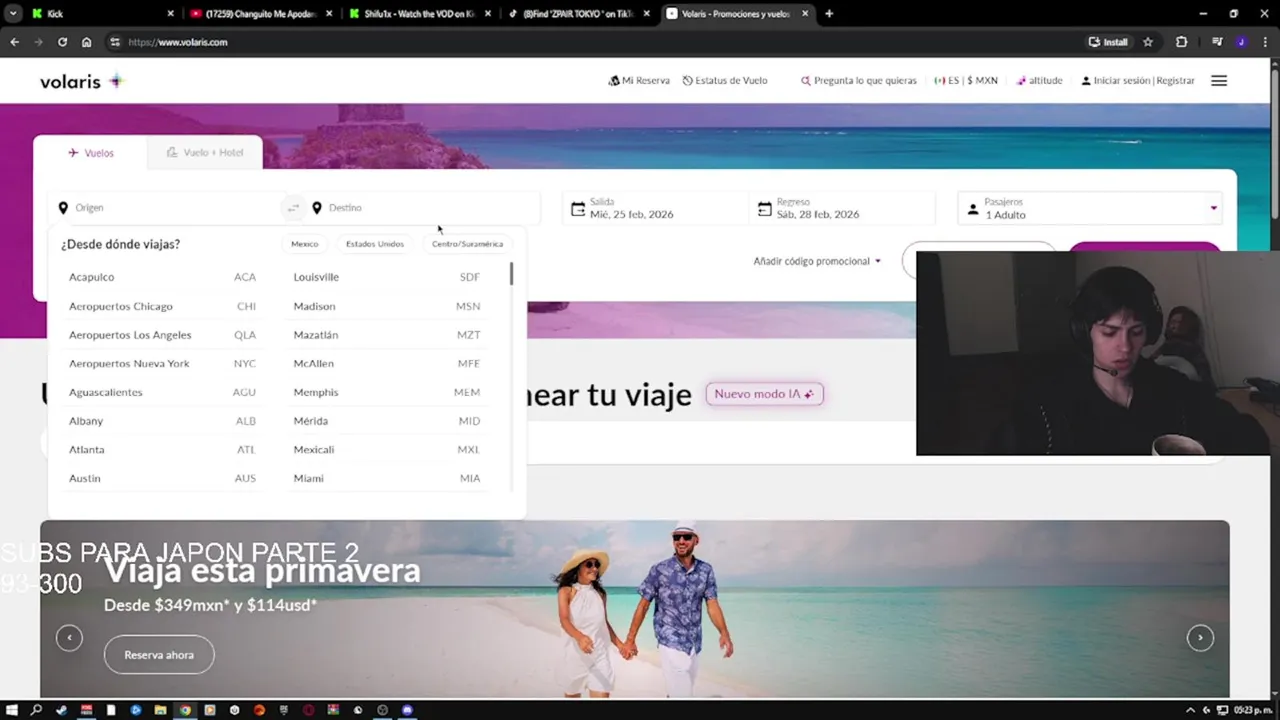Open Estatus de Vuelo

[x=725, y=81]
